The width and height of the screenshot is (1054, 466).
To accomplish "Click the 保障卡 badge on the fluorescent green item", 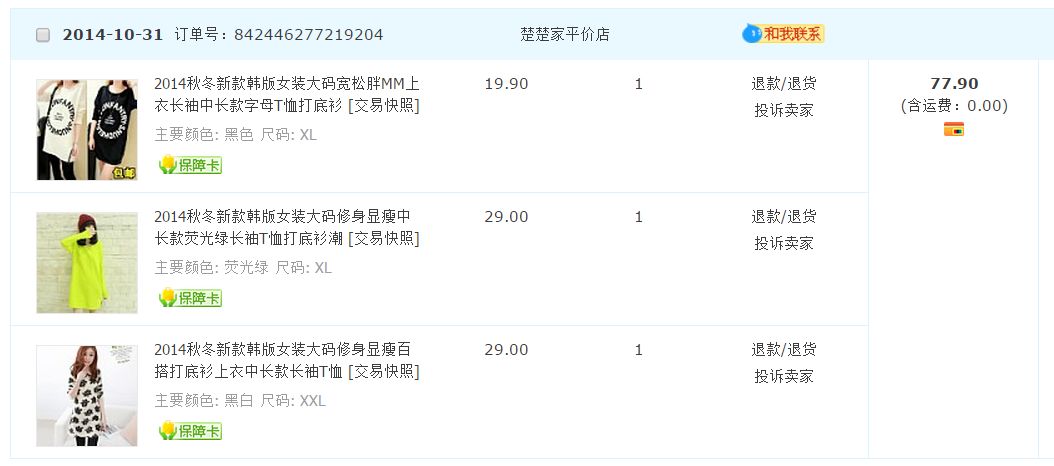I will pyautogui.click(x=190, y=298).
